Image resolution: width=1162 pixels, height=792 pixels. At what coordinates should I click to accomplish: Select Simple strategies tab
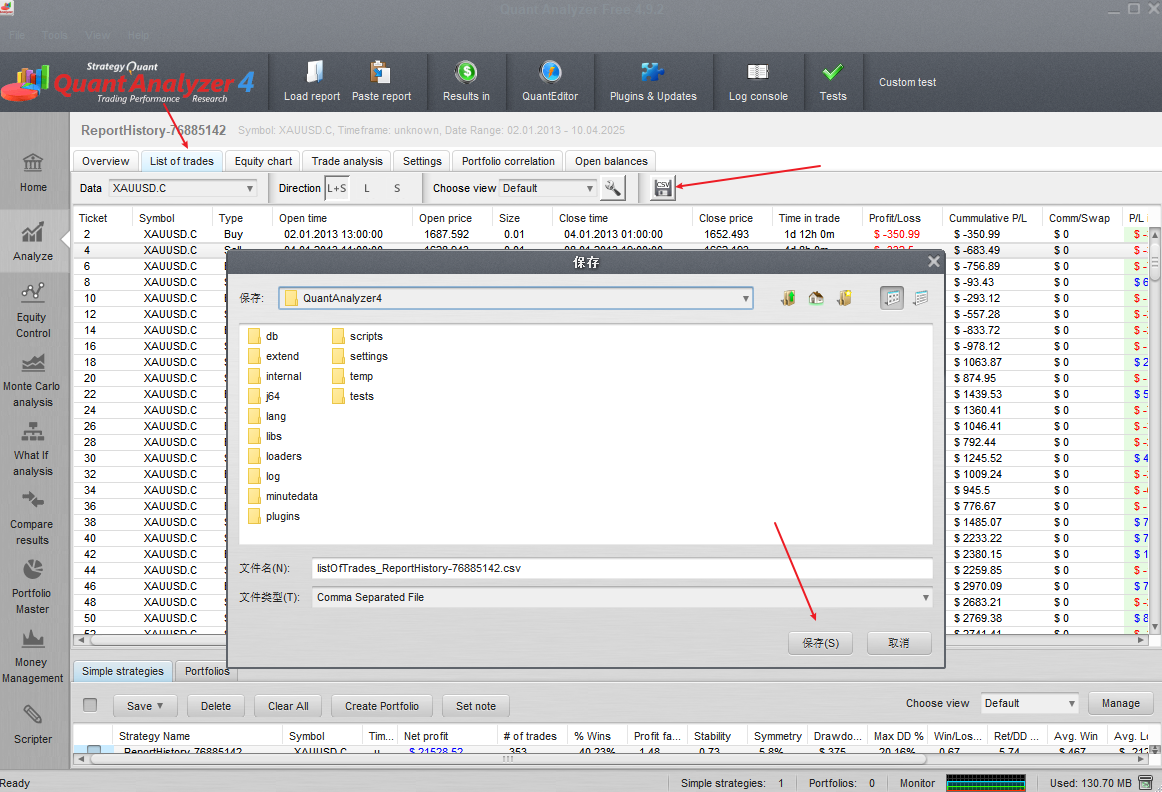tap(123, 671)
